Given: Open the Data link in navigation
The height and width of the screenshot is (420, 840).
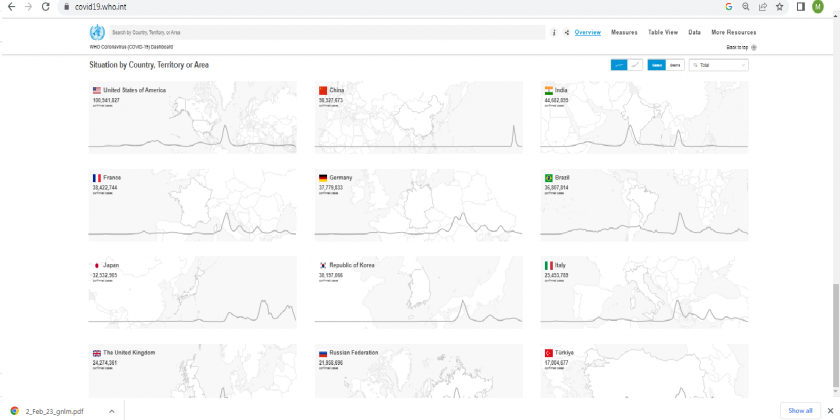Looking at the screenshot, I should pyautogui.click(x=694, y=33).
